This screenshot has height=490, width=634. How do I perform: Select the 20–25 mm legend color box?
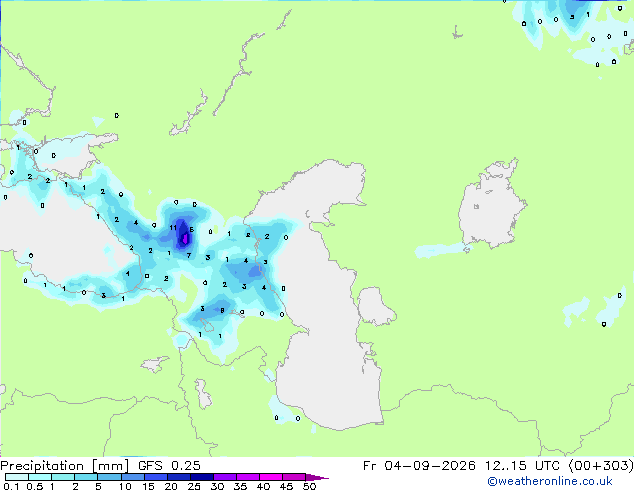click(178, 477)
